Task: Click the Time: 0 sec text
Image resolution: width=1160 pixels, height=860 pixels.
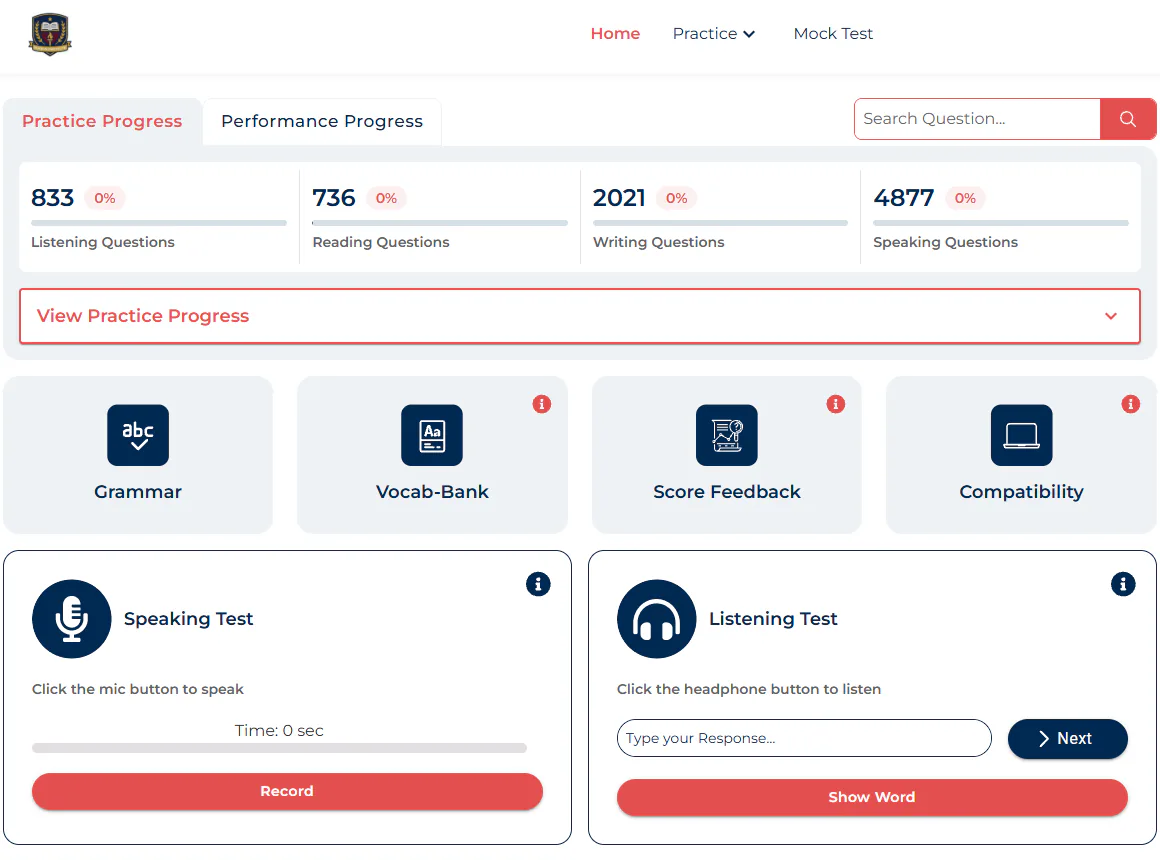Action: tap(279, 730)
